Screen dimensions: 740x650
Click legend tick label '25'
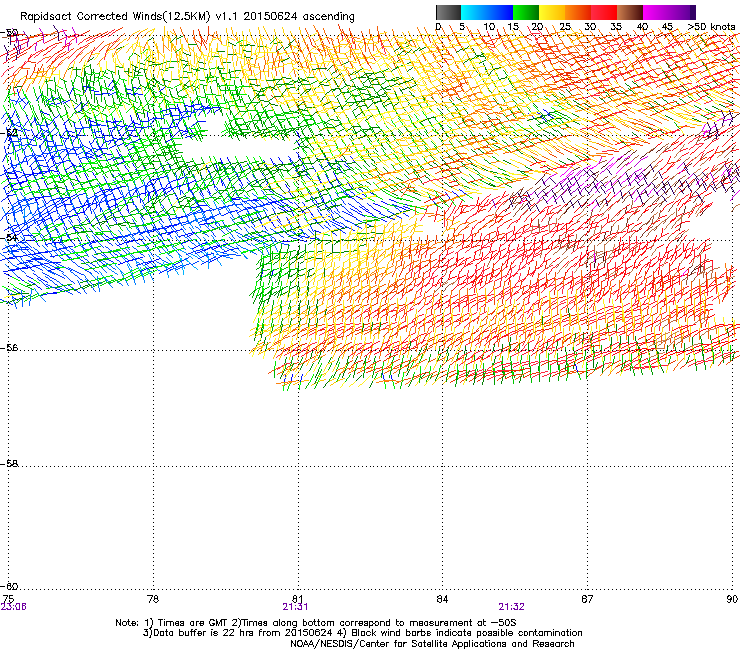(x=565, y=27)
